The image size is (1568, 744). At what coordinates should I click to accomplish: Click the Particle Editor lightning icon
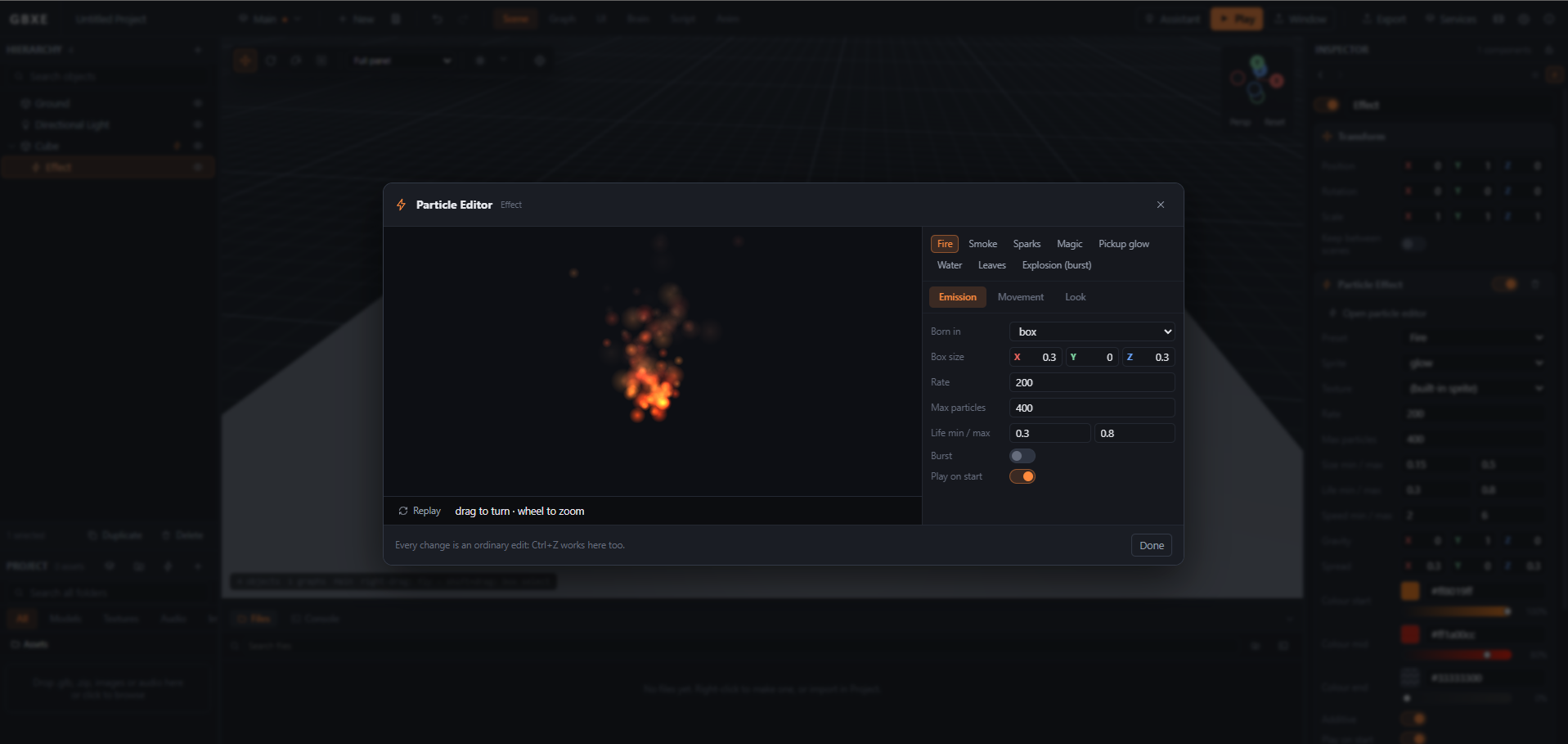click(x=401, y=205)
